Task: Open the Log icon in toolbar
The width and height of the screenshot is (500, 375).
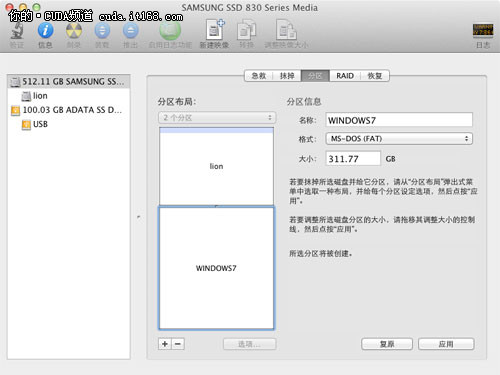Action: point(483,31)
